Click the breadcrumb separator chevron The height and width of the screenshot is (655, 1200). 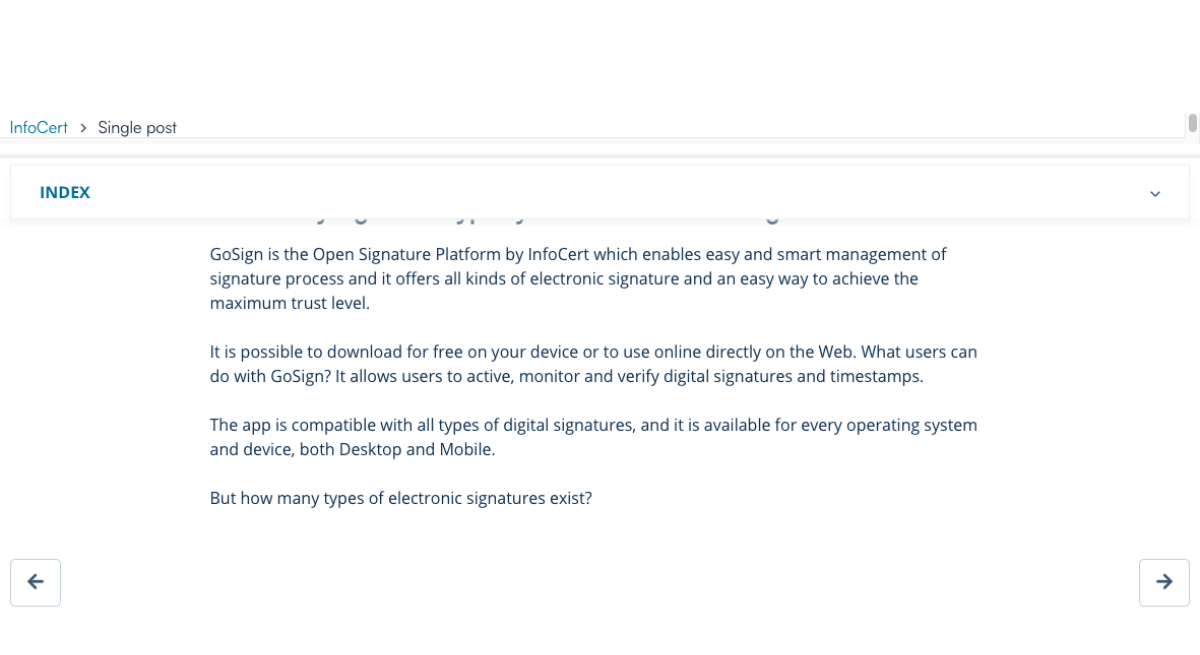[x=83, y=127]
